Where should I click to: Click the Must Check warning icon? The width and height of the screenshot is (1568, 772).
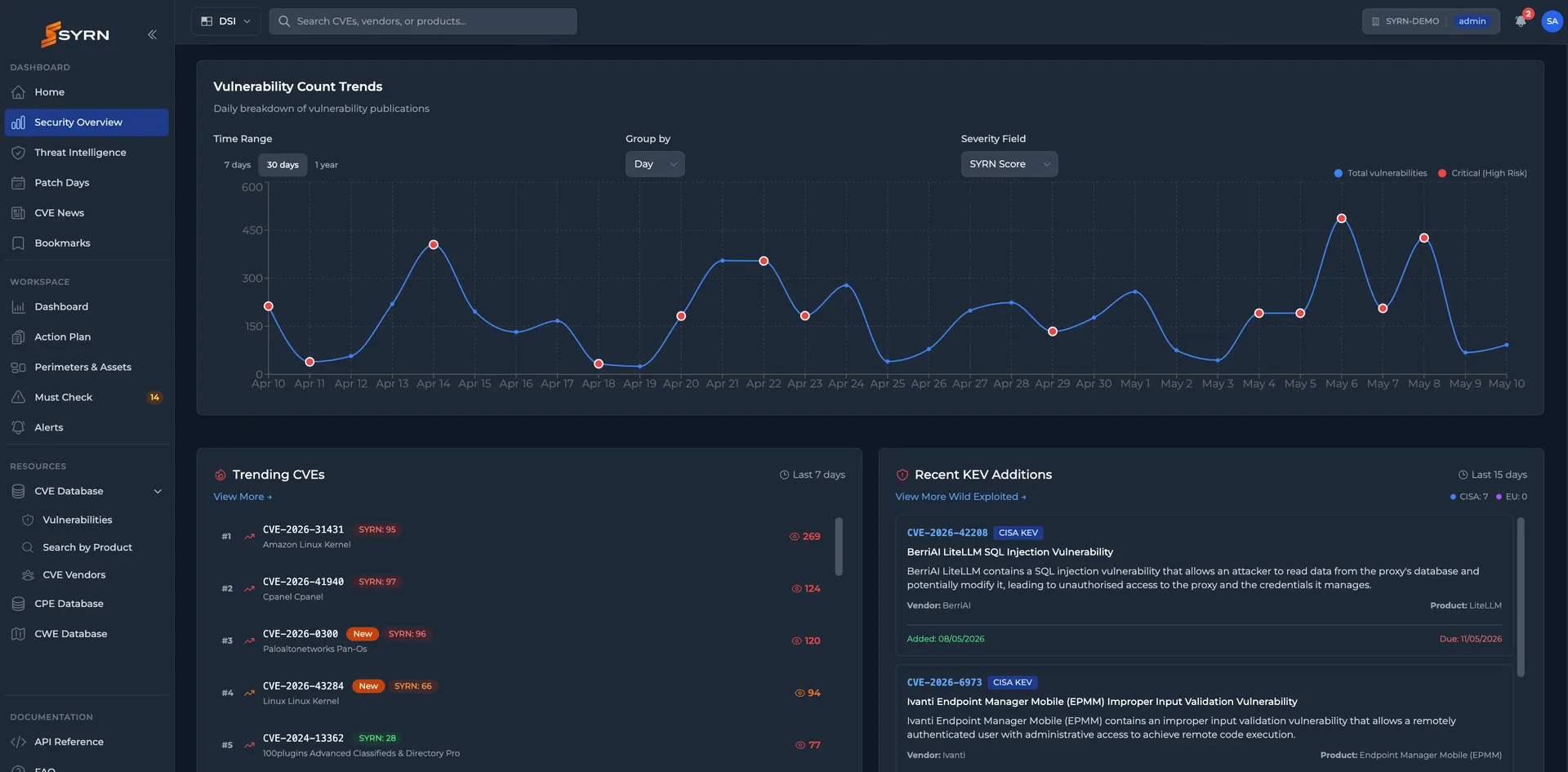(18, 398)
